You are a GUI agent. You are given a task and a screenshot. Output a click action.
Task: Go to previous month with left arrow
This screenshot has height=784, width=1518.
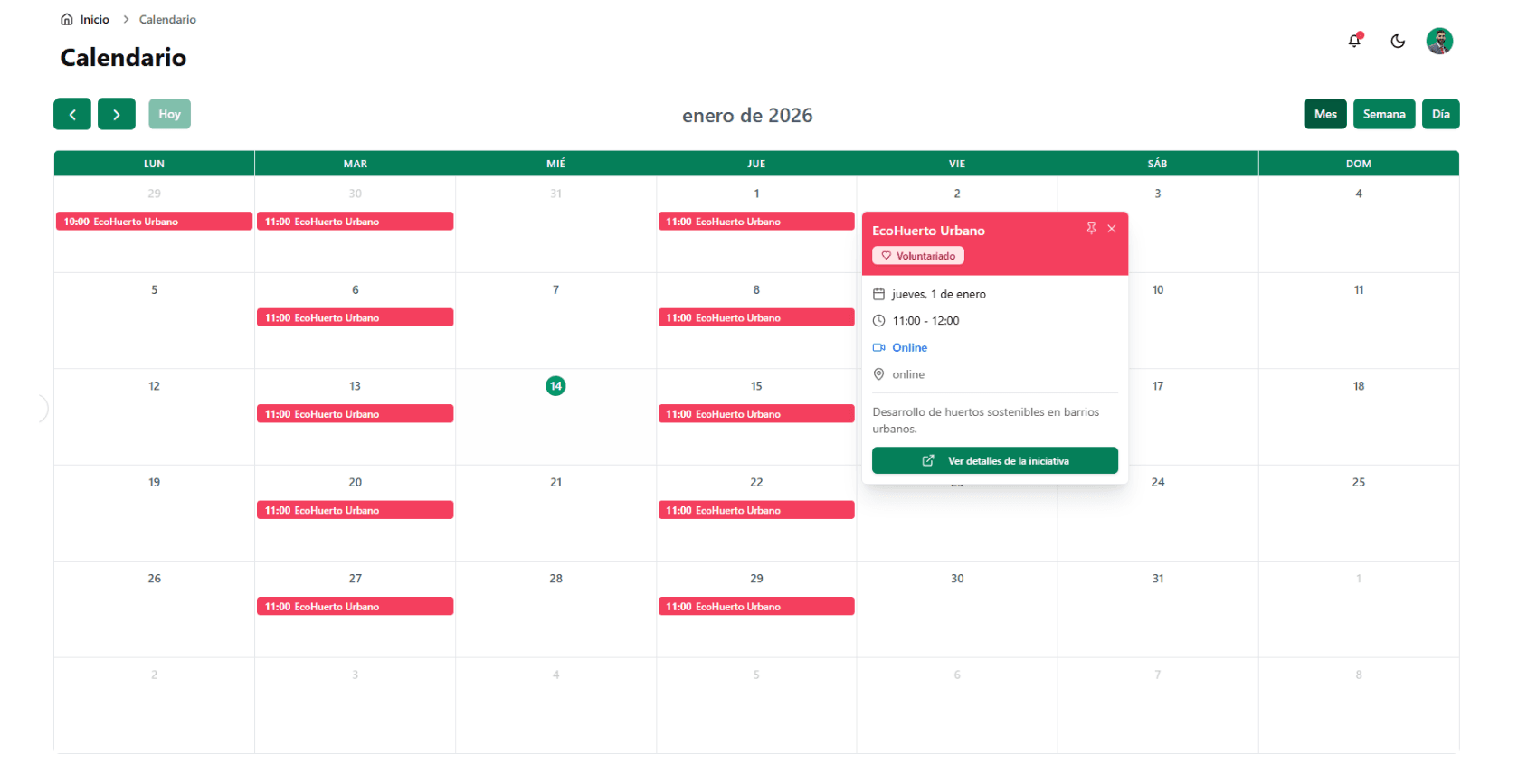pos(72,114)
